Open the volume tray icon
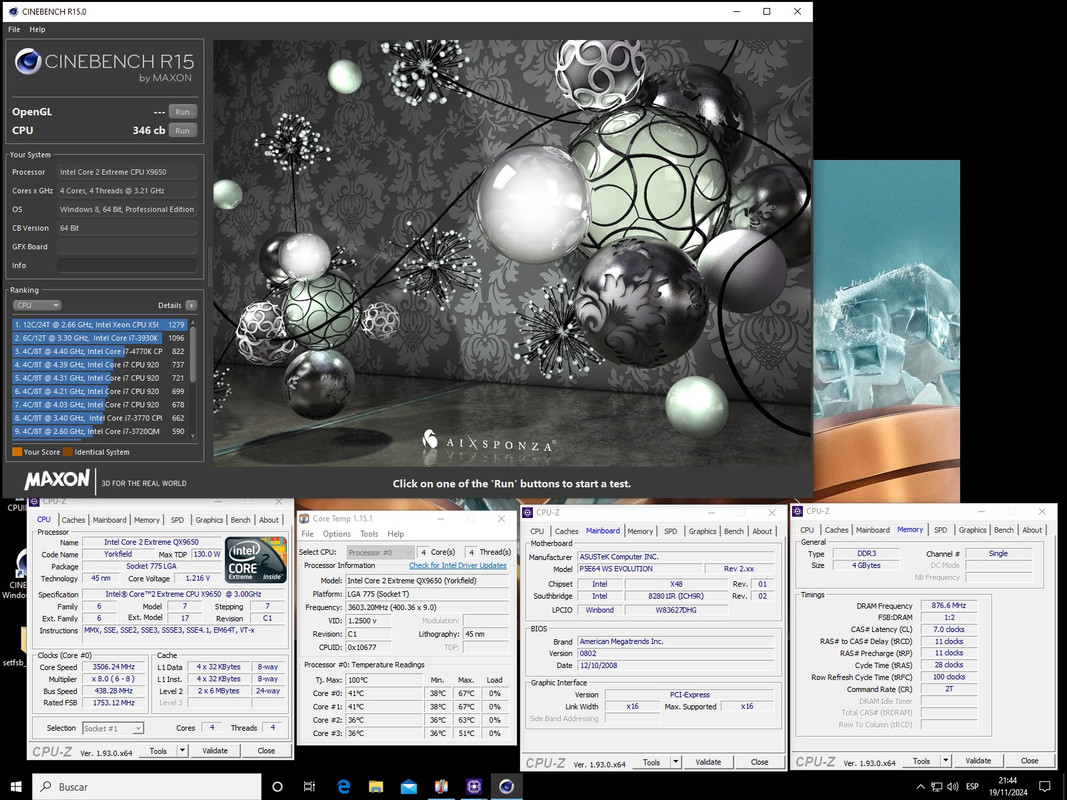The width and height of the screenshot is (1067, 800). (953, 786)
